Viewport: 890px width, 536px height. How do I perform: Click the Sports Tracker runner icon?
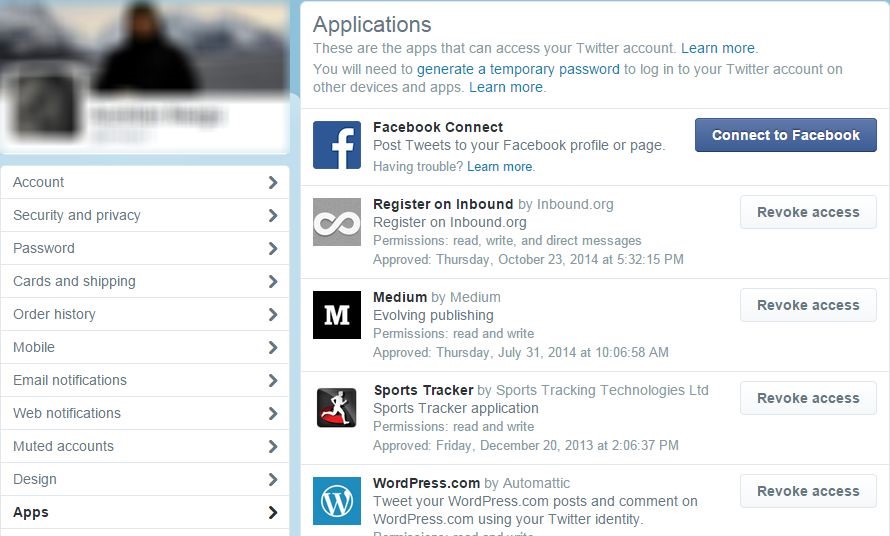click(337, 408)
